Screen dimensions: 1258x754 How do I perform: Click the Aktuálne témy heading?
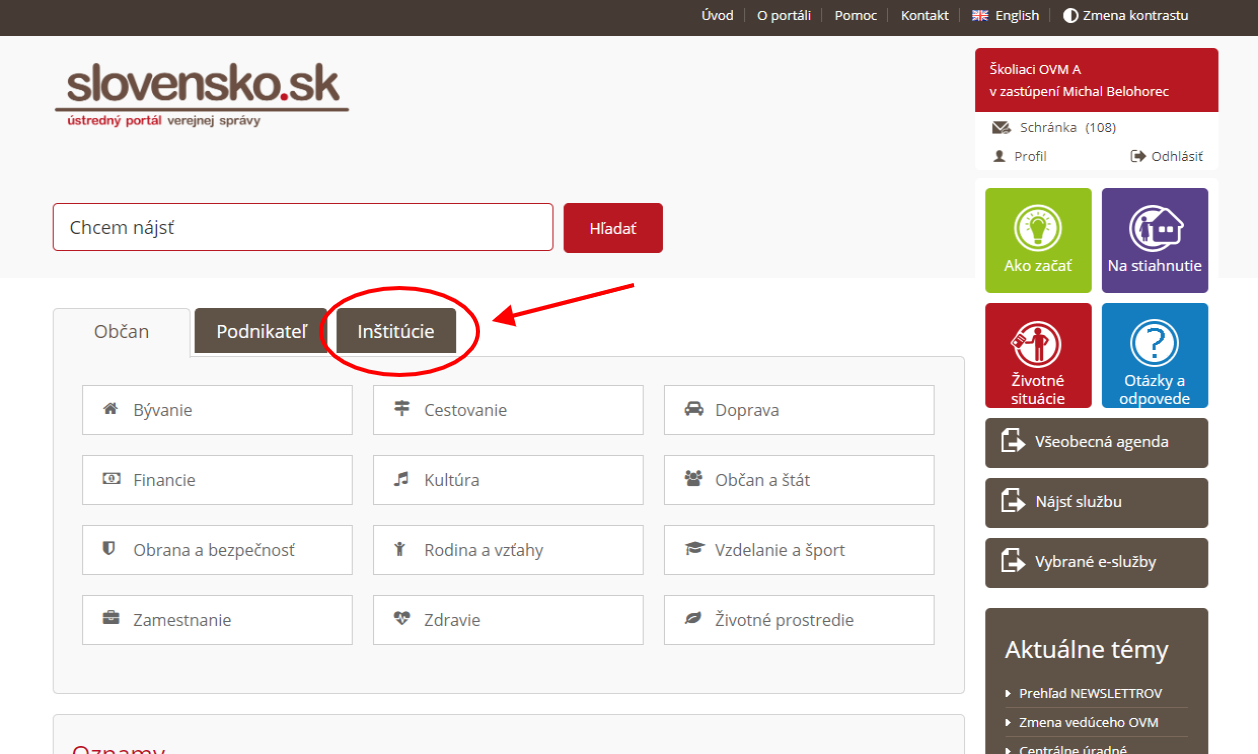click(x=1086, y=650)
